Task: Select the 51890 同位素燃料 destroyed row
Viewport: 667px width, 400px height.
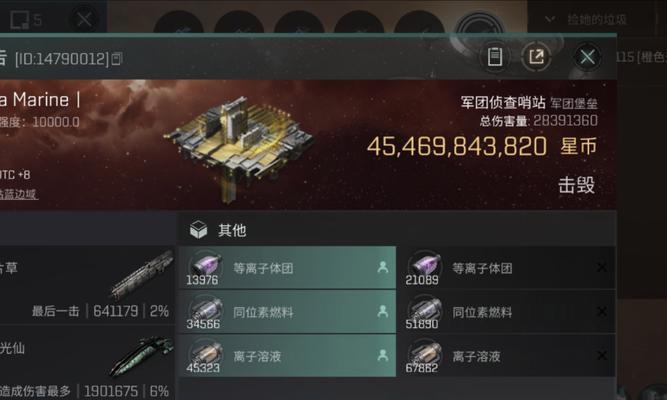Action: click(507, 312)
